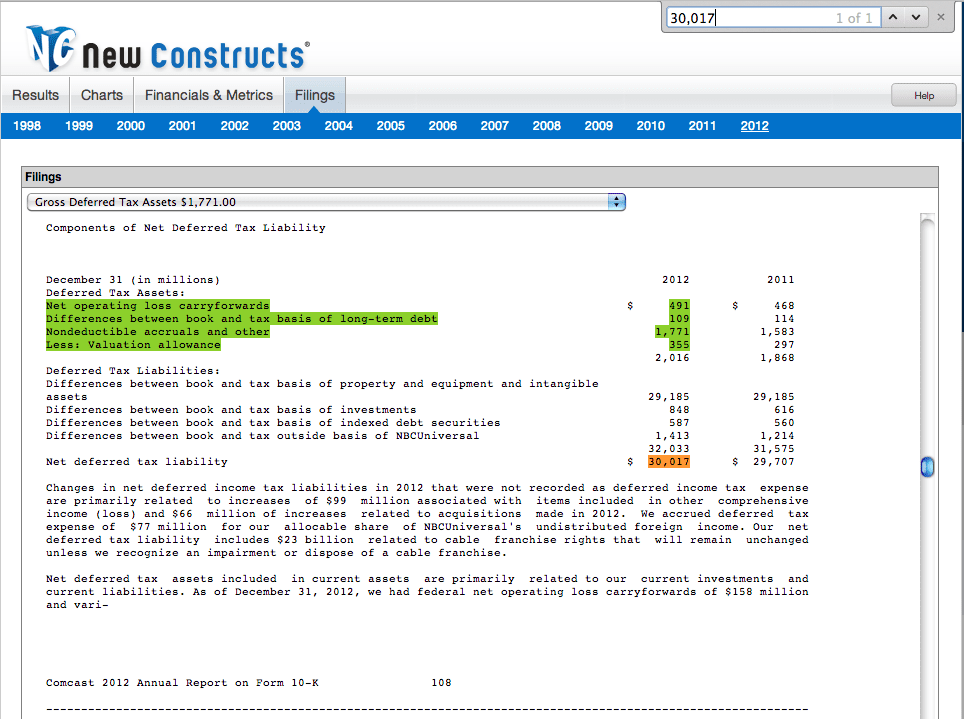
Task: Select the 2006 filing year
Action: coord(443,126)
